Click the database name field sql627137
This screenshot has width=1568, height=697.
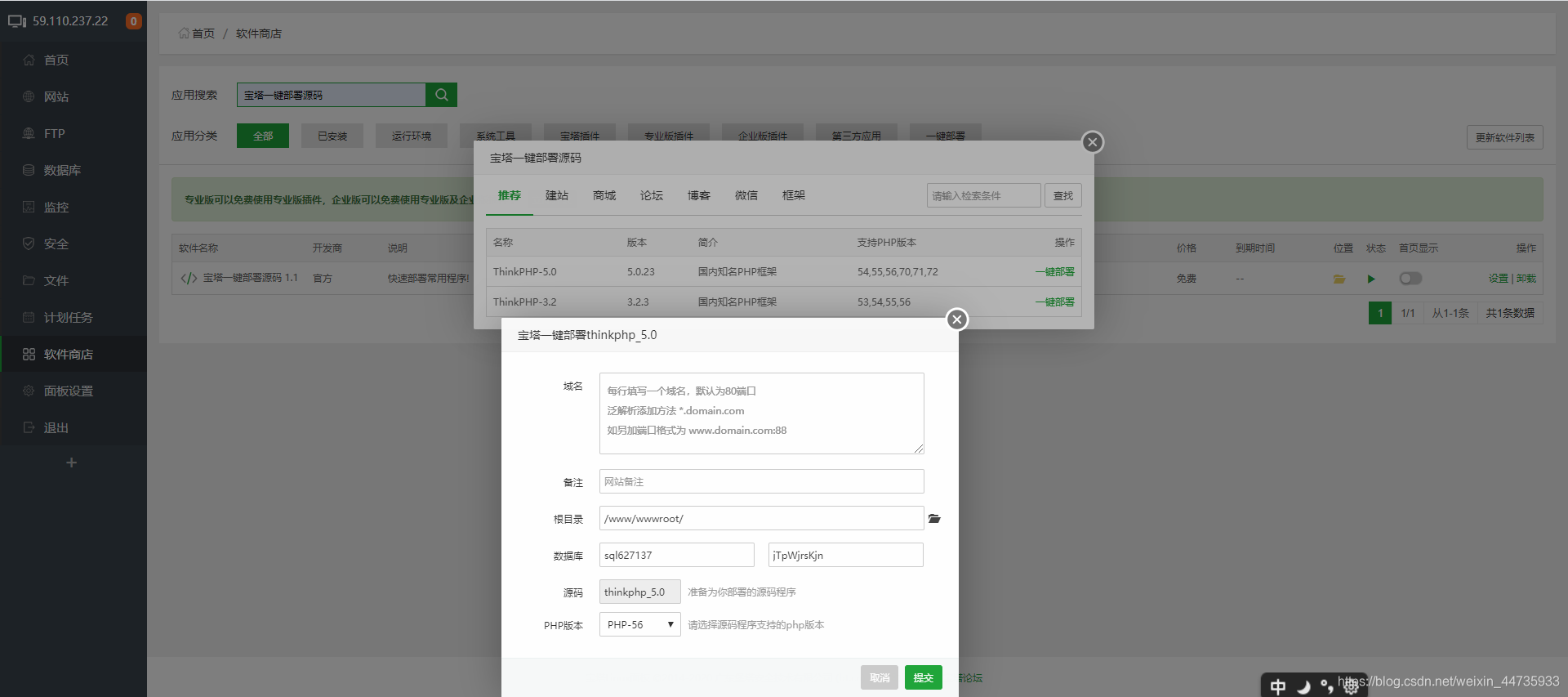(677, 555)
